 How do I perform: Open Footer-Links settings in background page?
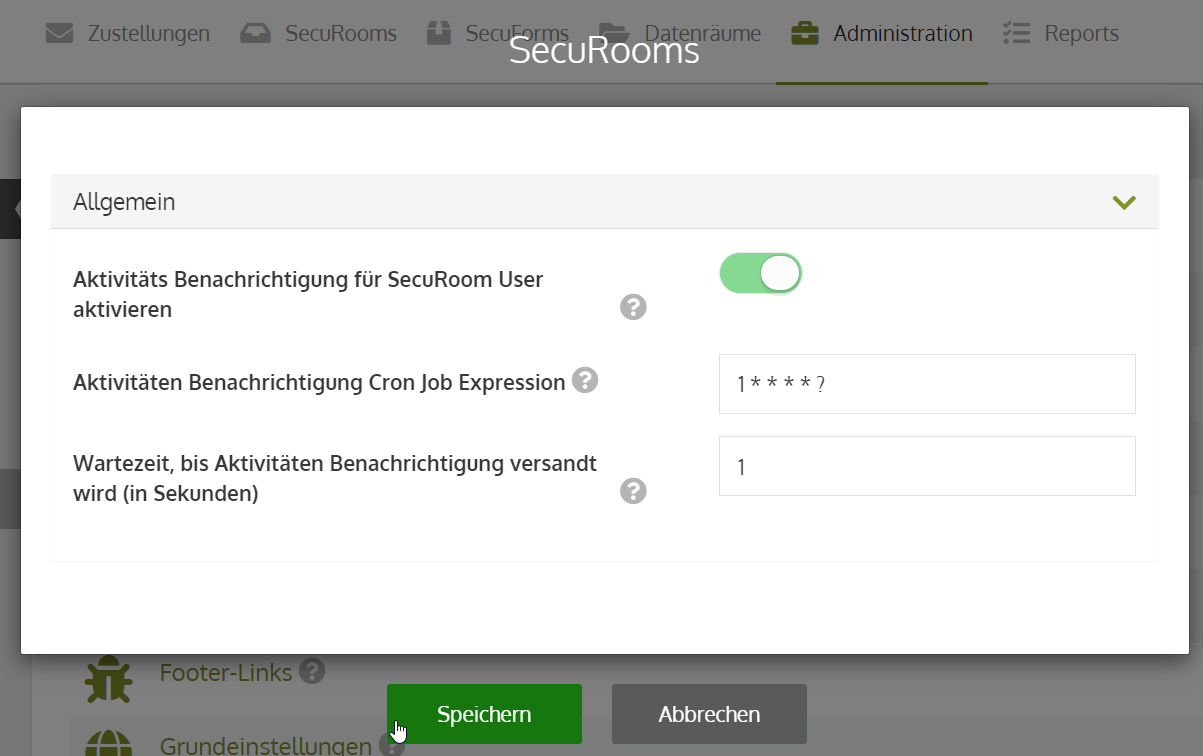pos(226,673)
